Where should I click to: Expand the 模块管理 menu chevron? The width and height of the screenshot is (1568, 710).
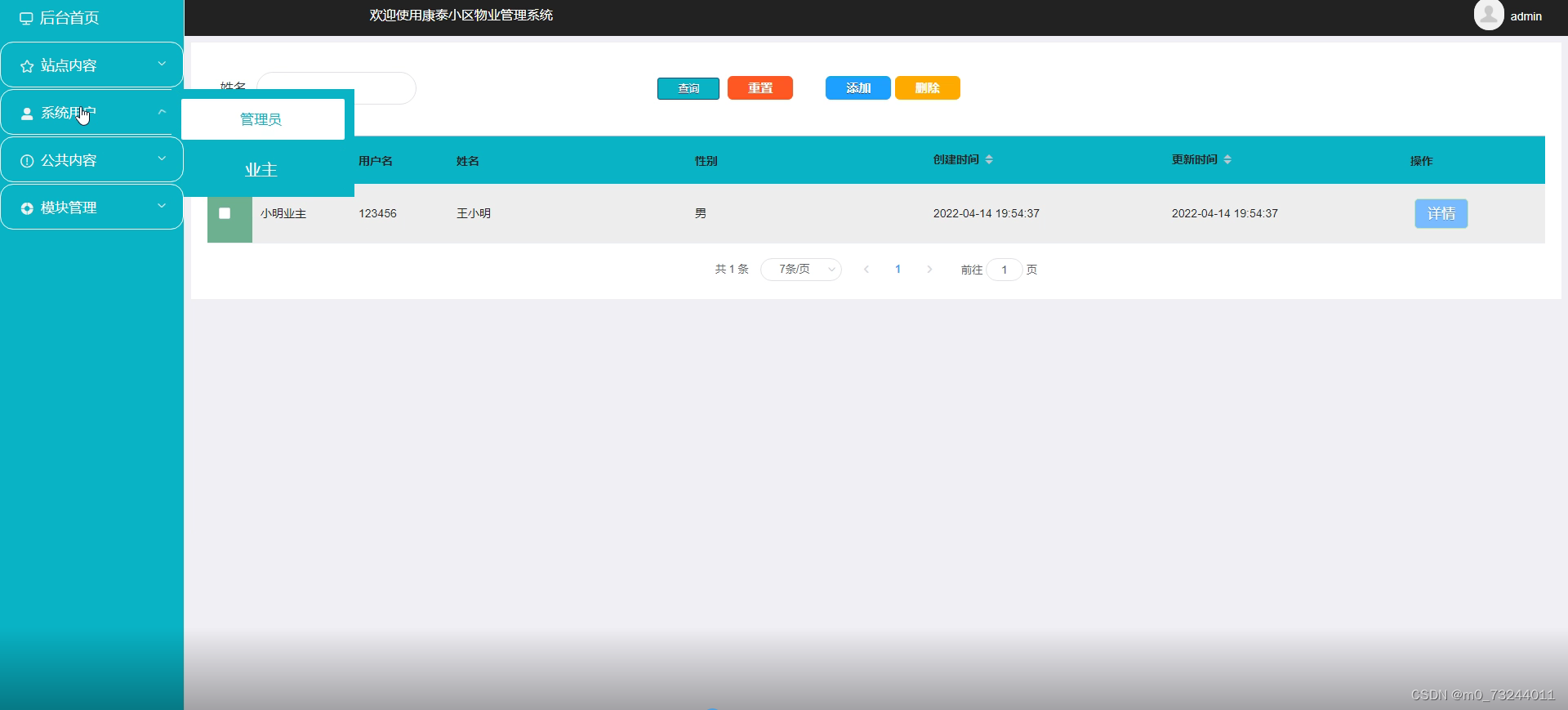point(162,206)
